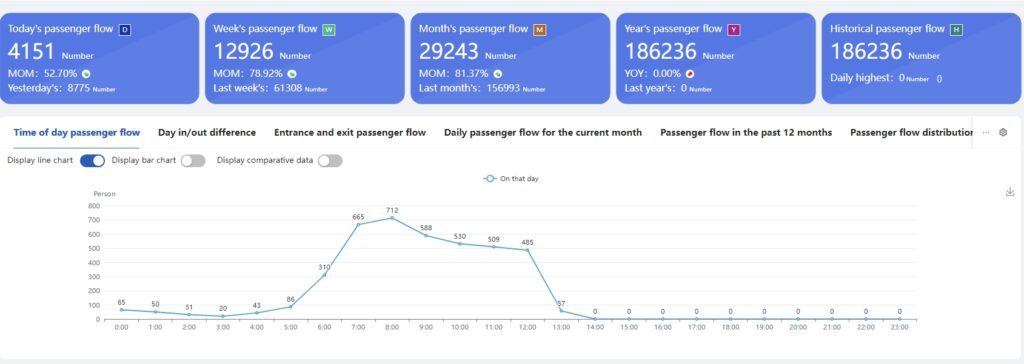
Task: Click the blue D badge icon
Action: pyautogui.click(x=125, y=29)
